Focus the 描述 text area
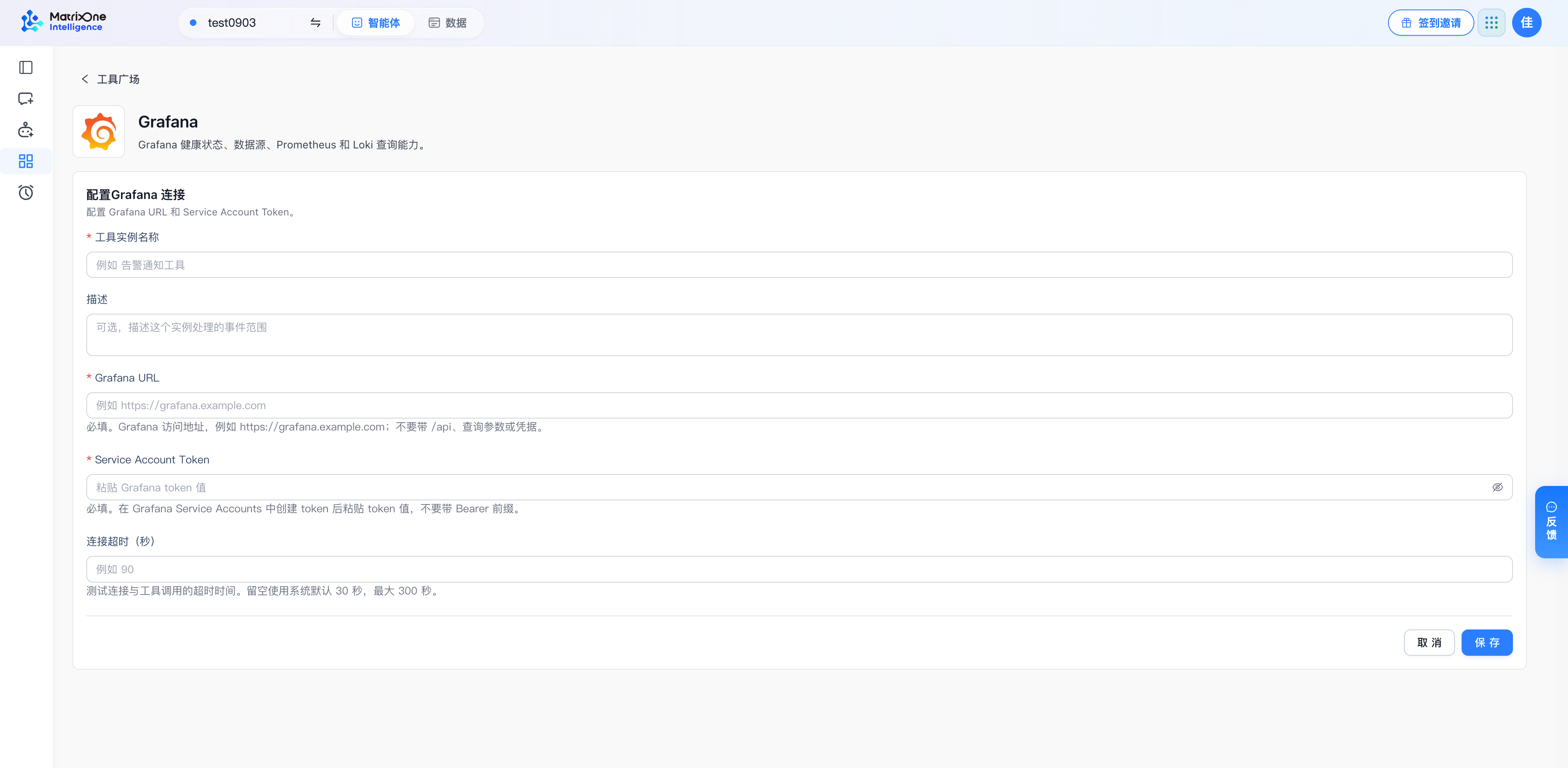The image size is (1568, 768). click(799, 335)
